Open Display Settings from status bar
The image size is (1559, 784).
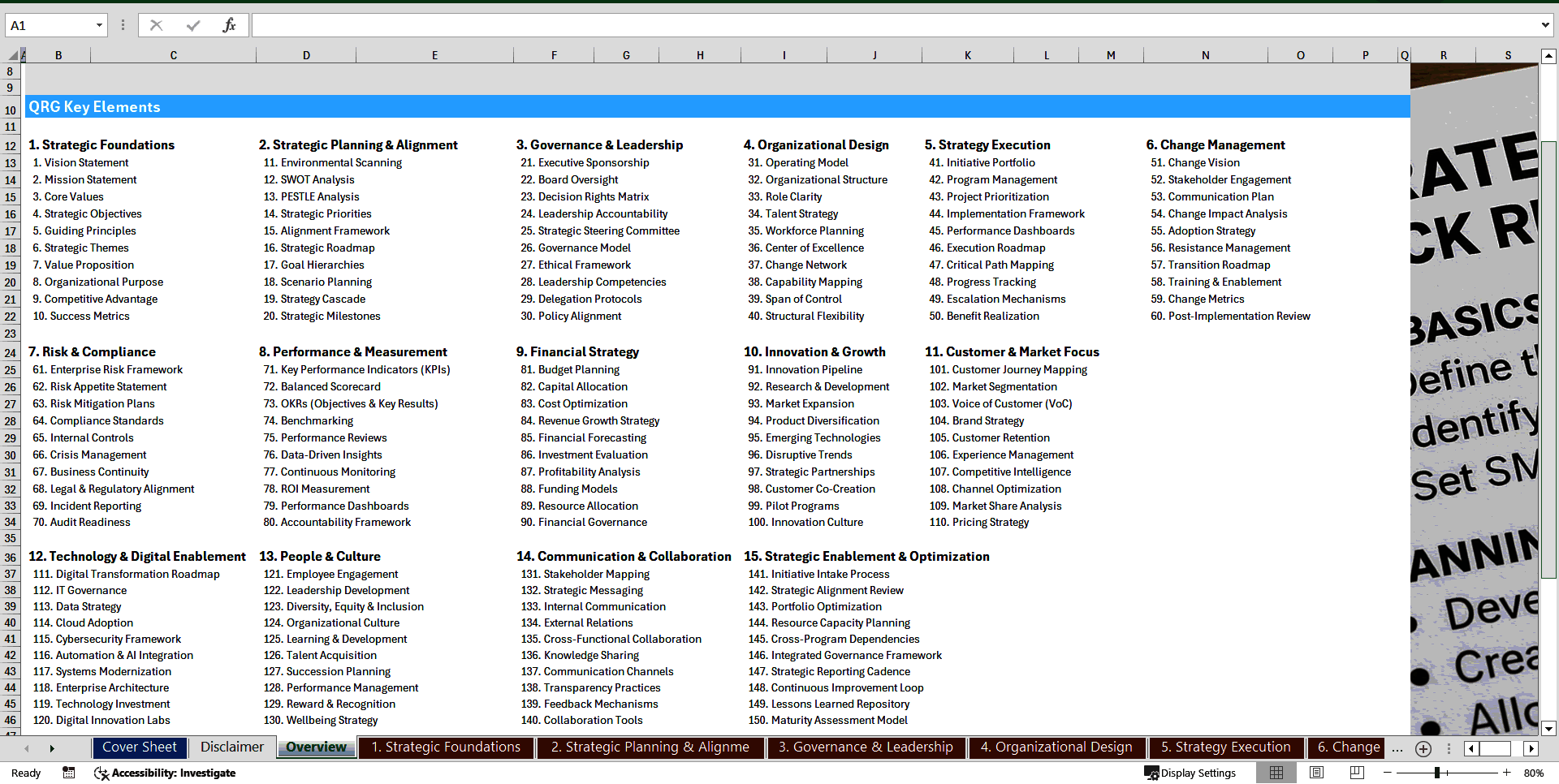click(x=1190, y=773)
